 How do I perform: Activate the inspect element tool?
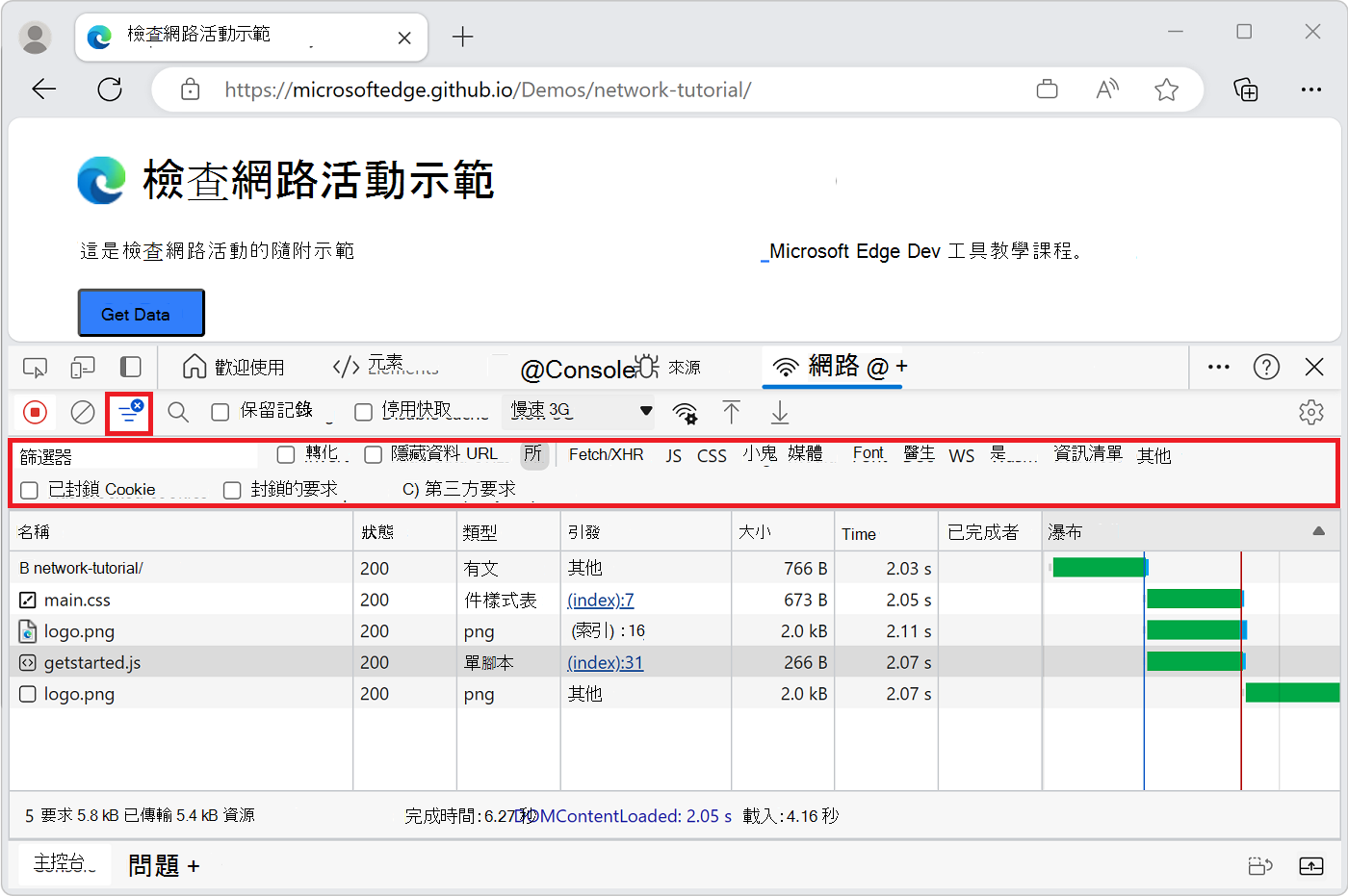(36, 367)
